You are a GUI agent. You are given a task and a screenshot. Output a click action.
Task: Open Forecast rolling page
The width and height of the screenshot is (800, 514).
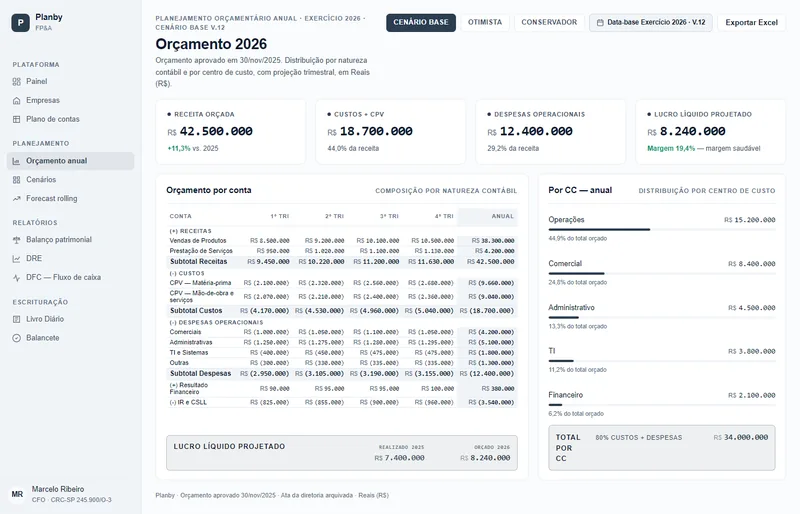[70, 199]
